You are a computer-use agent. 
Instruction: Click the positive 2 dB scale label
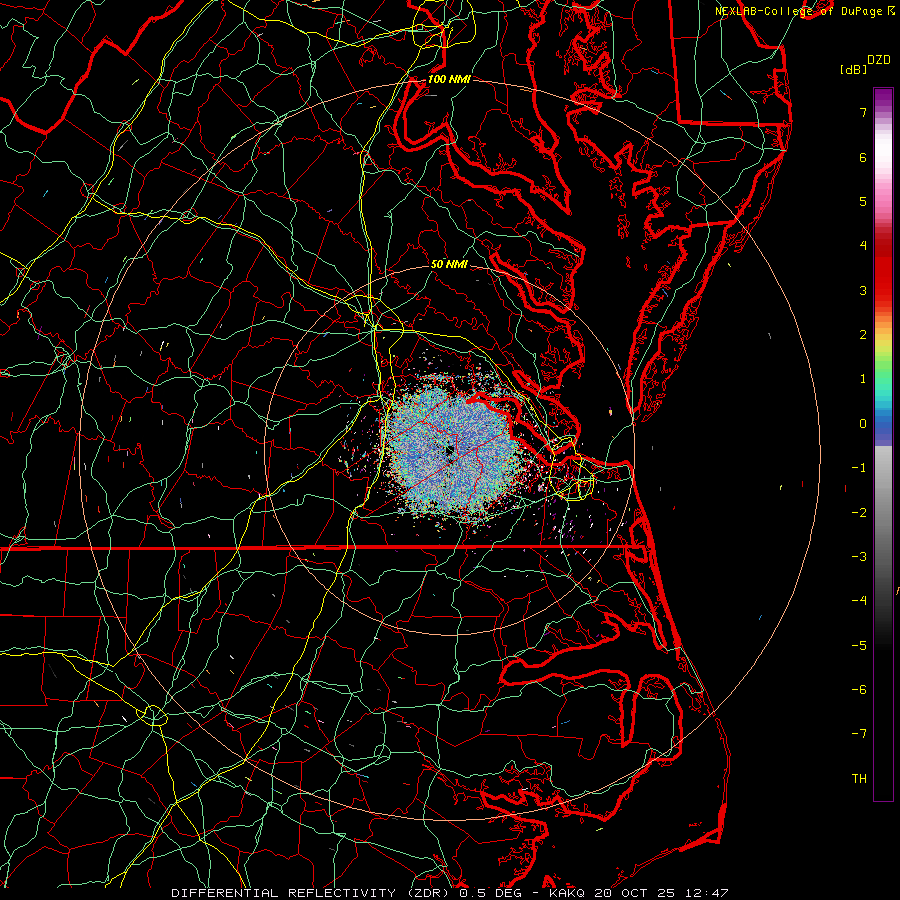863,335
